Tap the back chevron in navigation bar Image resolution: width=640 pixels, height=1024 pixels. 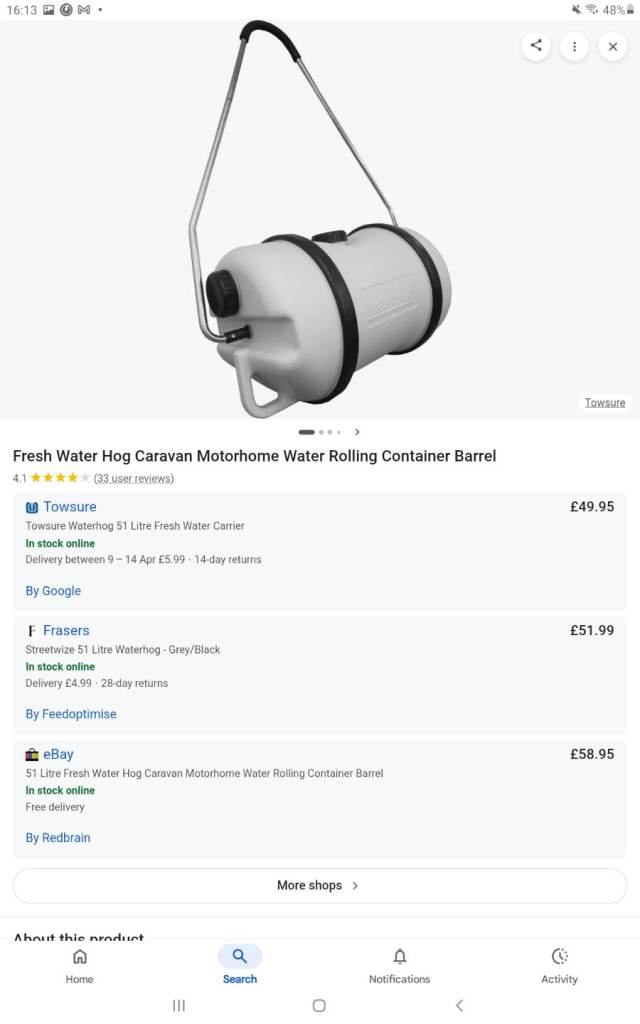pos(459,1005)
